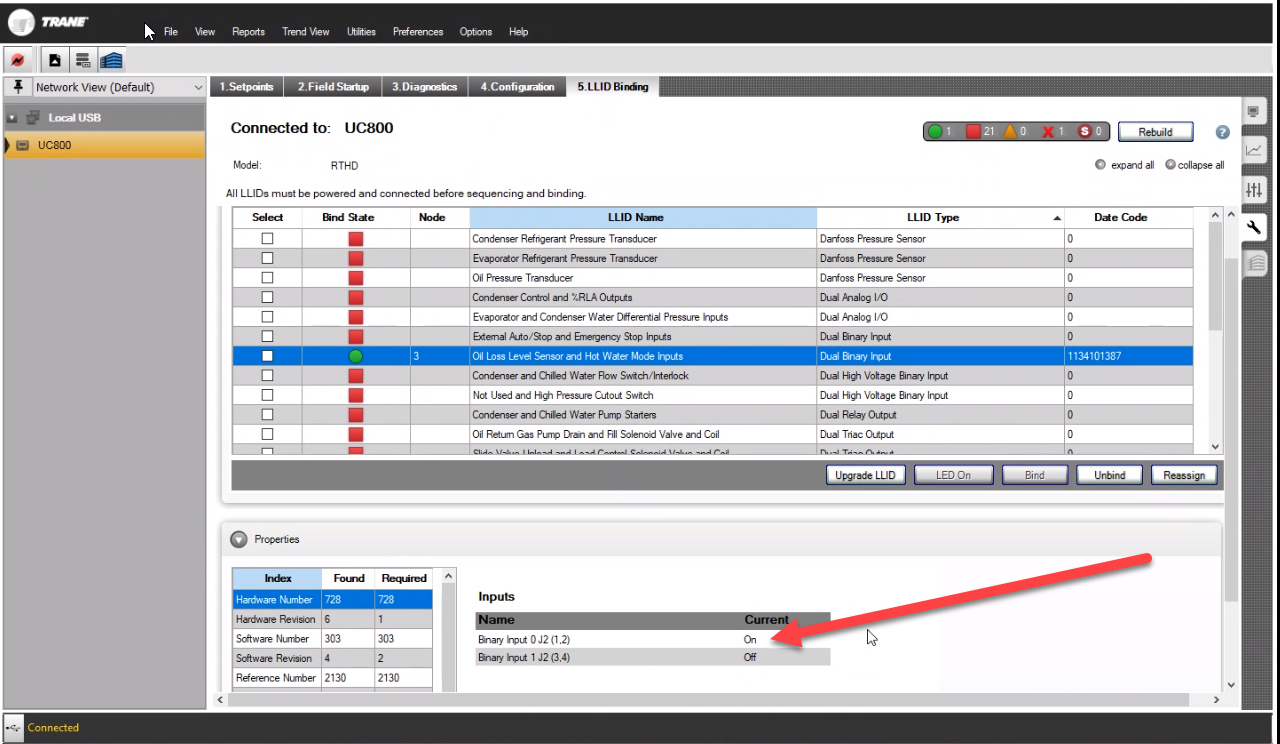Open the monitor side tab icon
Screen dimensions: 1280x744
tap(1253, 112)
